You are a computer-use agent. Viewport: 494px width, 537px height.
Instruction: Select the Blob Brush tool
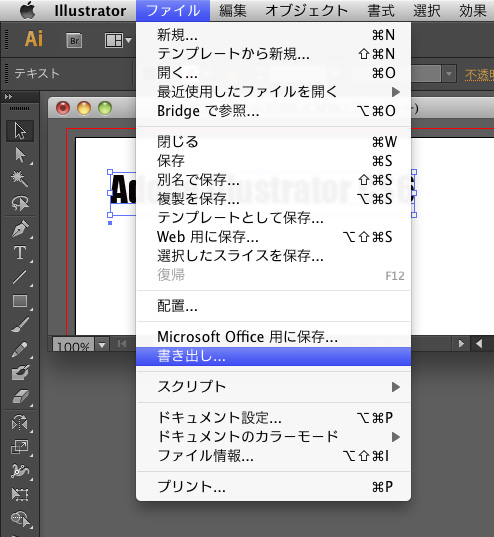[x=20, y=373]
